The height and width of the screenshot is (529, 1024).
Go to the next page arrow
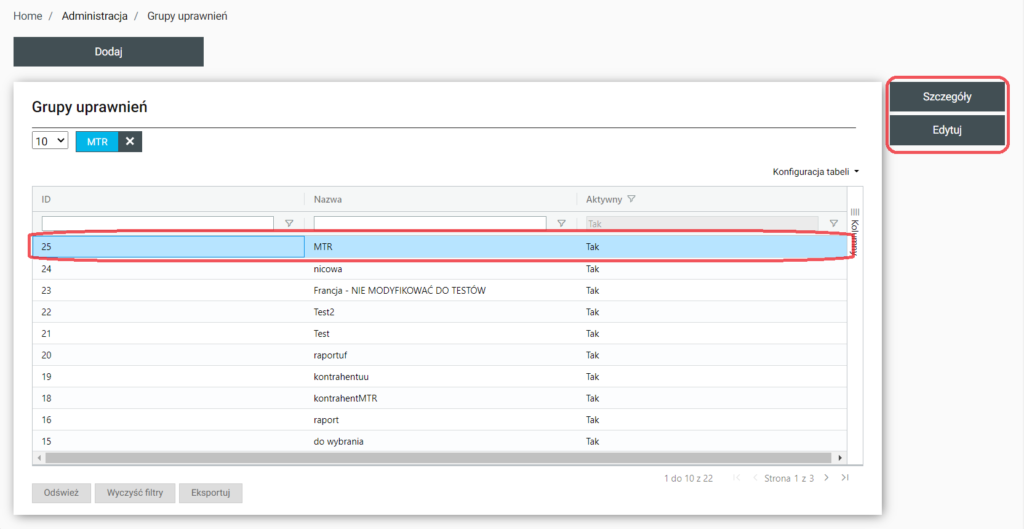point(825,478)
